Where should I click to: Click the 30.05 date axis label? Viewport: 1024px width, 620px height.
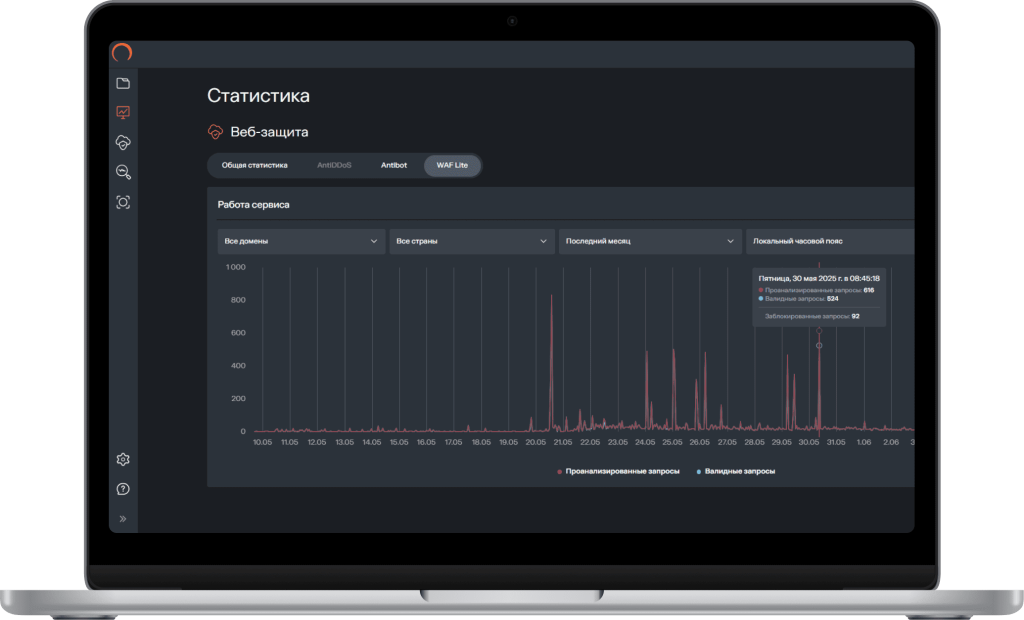click(x=808, y=442)
